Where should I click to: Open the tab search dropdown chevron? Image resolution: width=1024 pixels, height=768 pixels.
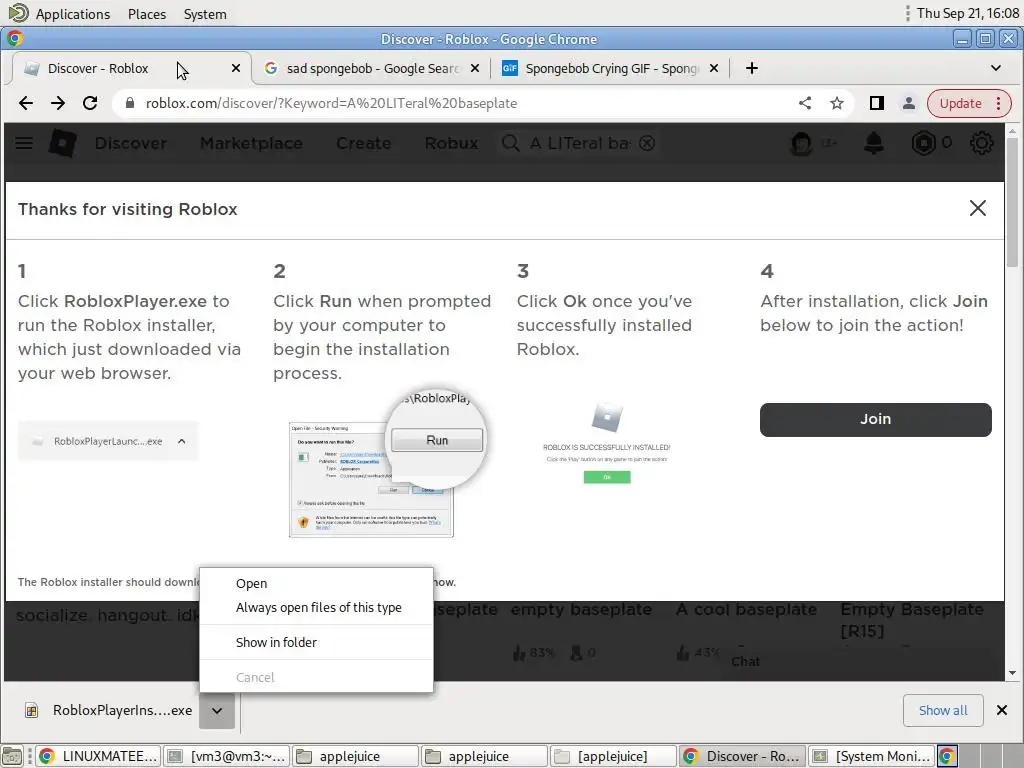pos(996,68)
